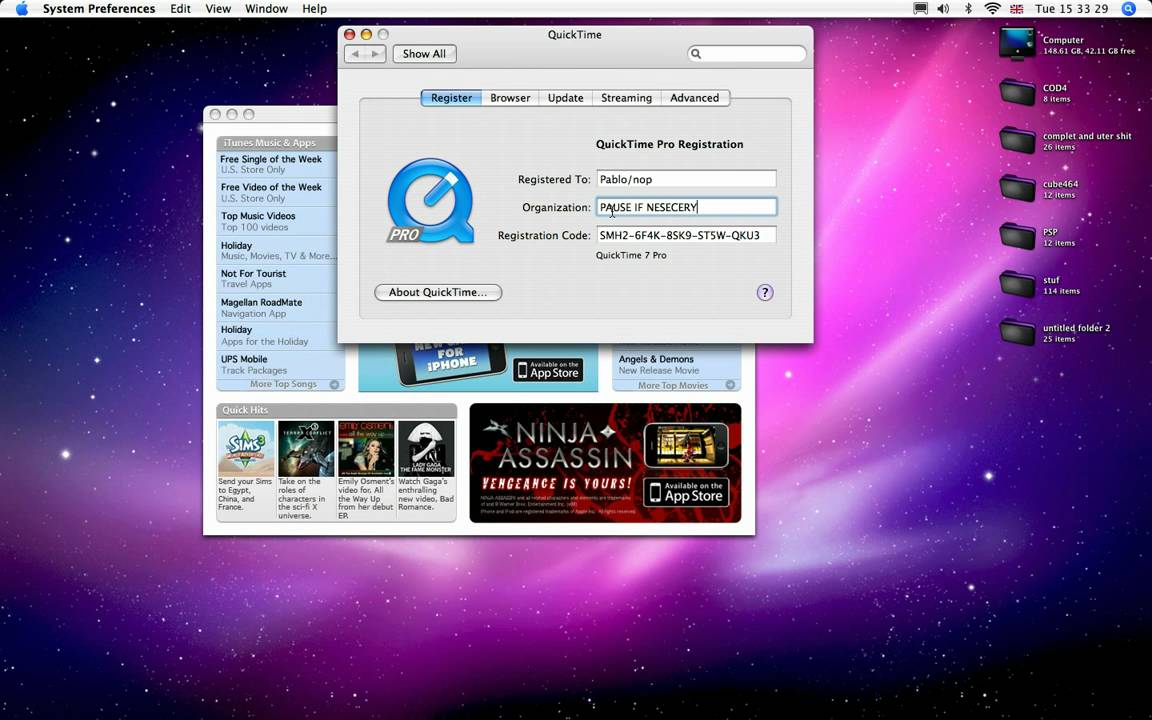Open the input language flag menu
Screen dimensions: 1152x720
tap(1017, 9)
